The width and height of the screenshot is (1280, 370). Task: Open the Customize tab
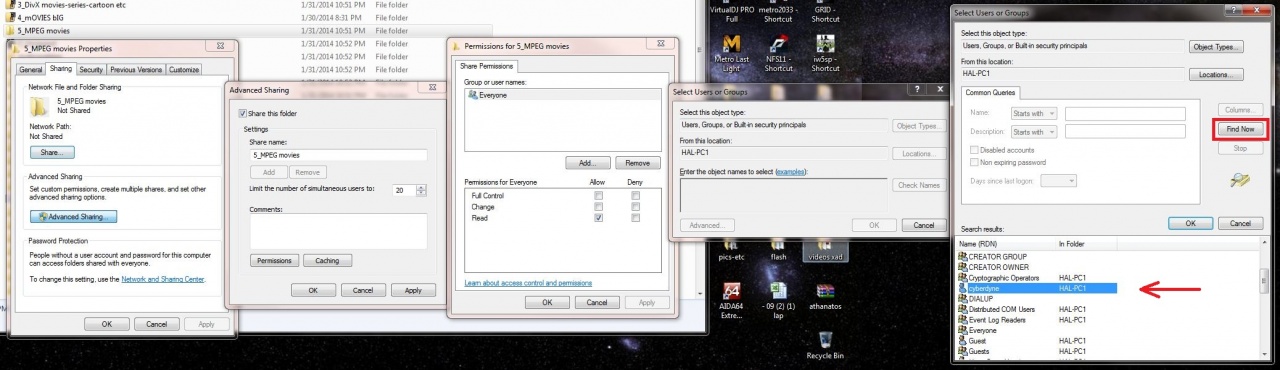click(184, 70)
